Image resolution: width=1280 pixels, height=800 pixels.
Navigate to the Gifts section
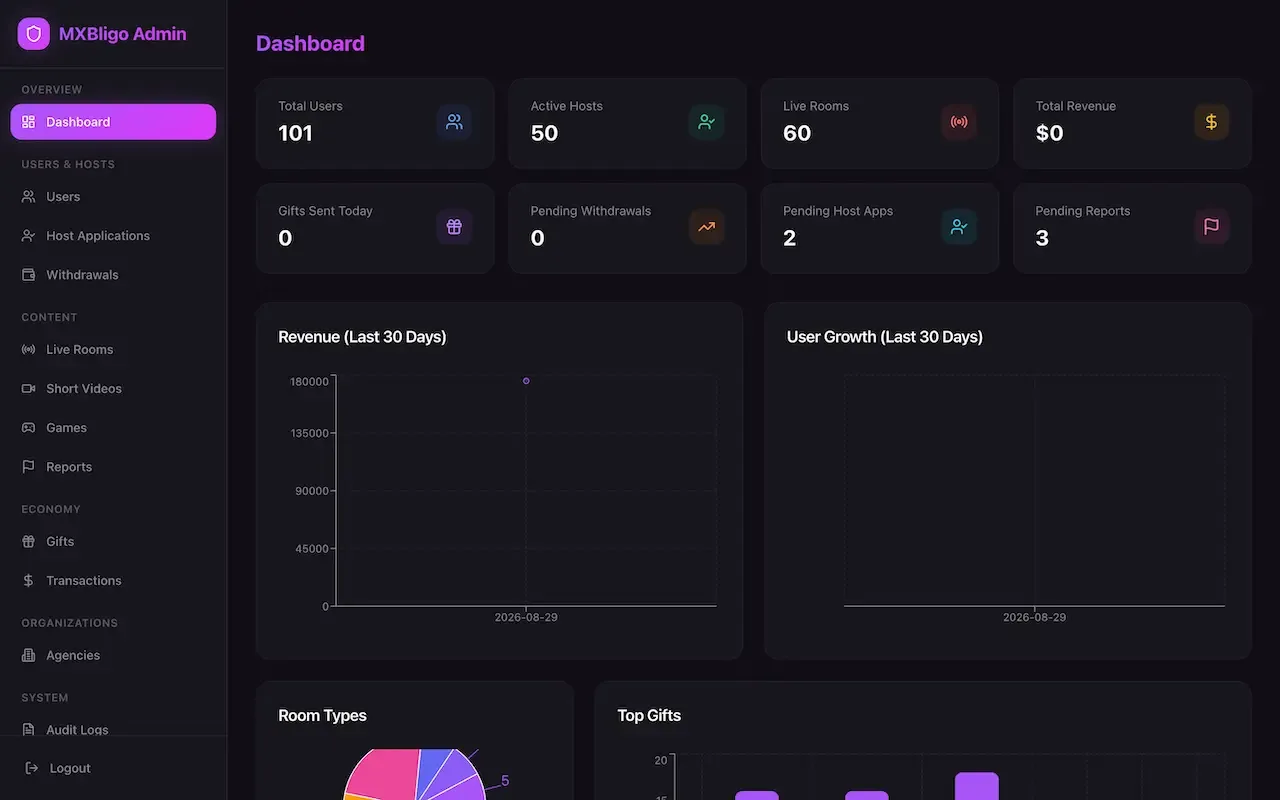pos(113,542)
